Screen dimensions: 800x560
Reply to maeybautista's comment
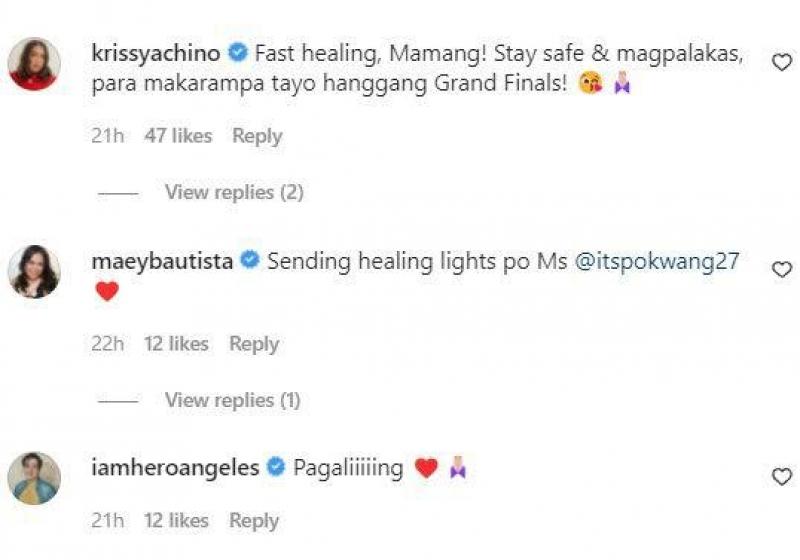(254, 343)
